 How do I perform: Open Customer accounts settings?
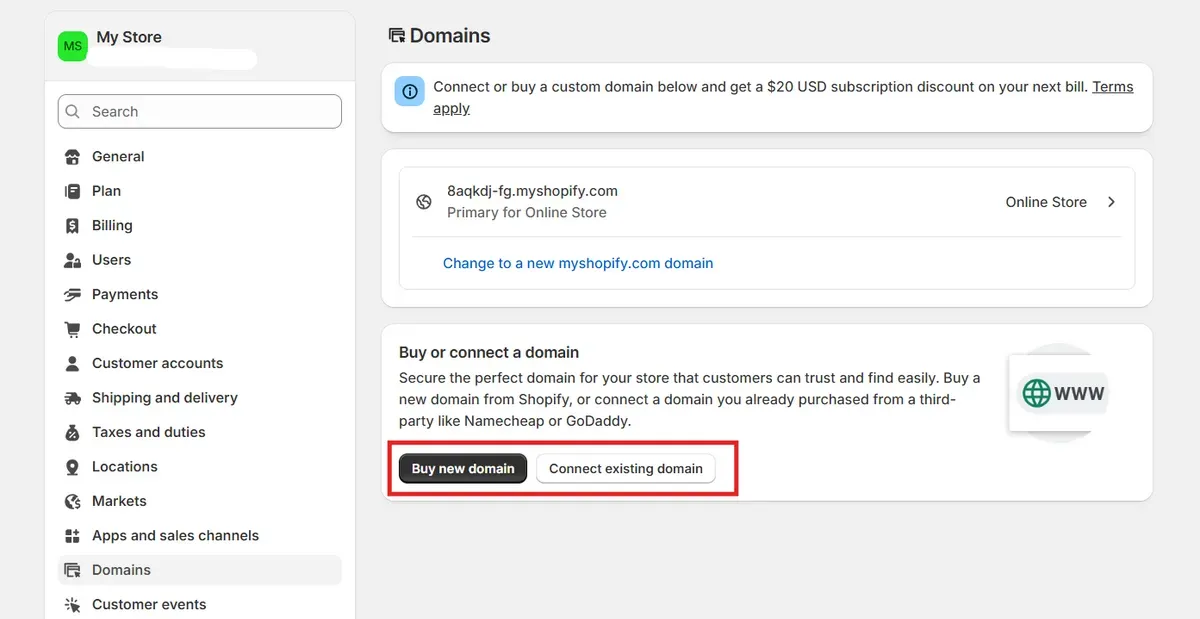(157, 363)
